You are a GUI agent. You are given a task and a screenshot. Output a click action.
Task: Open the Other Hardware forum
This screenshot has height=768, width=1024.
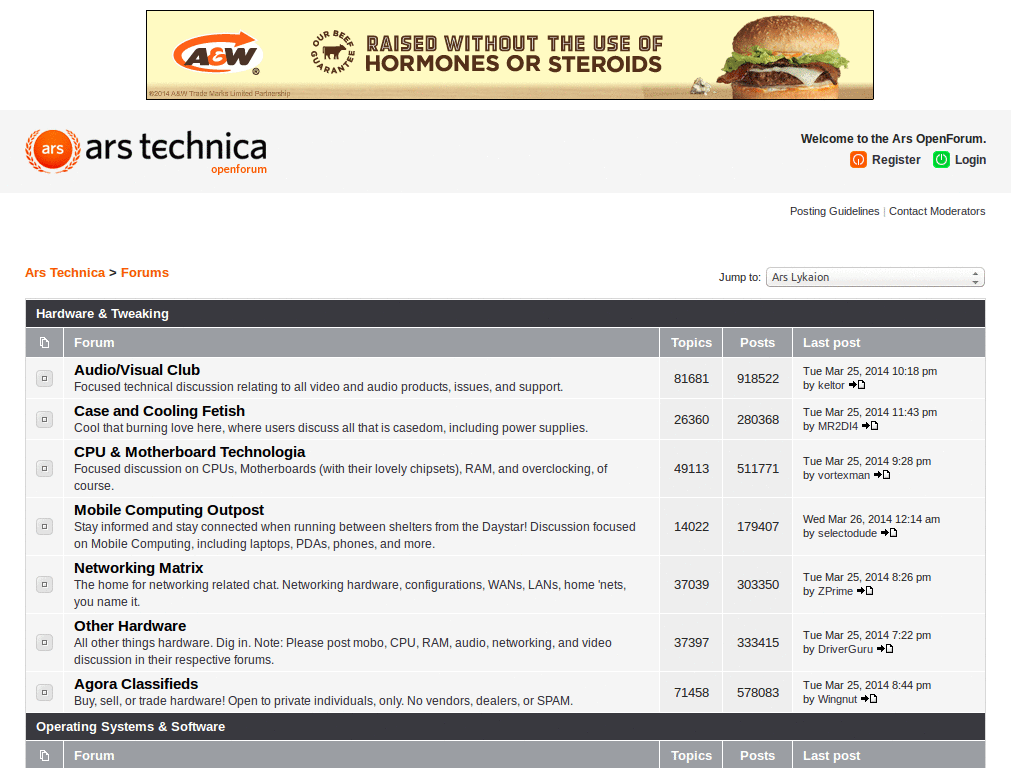[x=130, y=626]
